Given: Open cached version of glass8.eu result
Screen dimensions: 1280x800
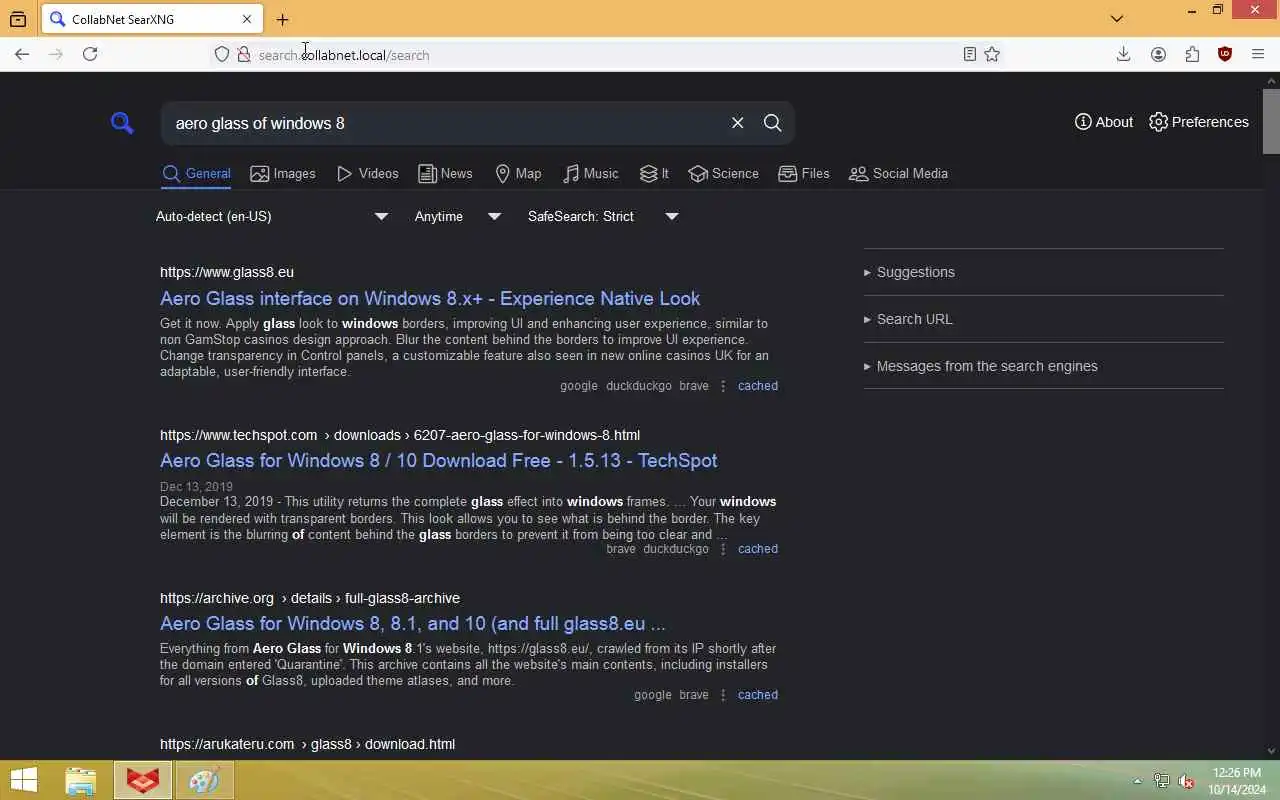Looking at the screenshot, I should click(758, 386).
